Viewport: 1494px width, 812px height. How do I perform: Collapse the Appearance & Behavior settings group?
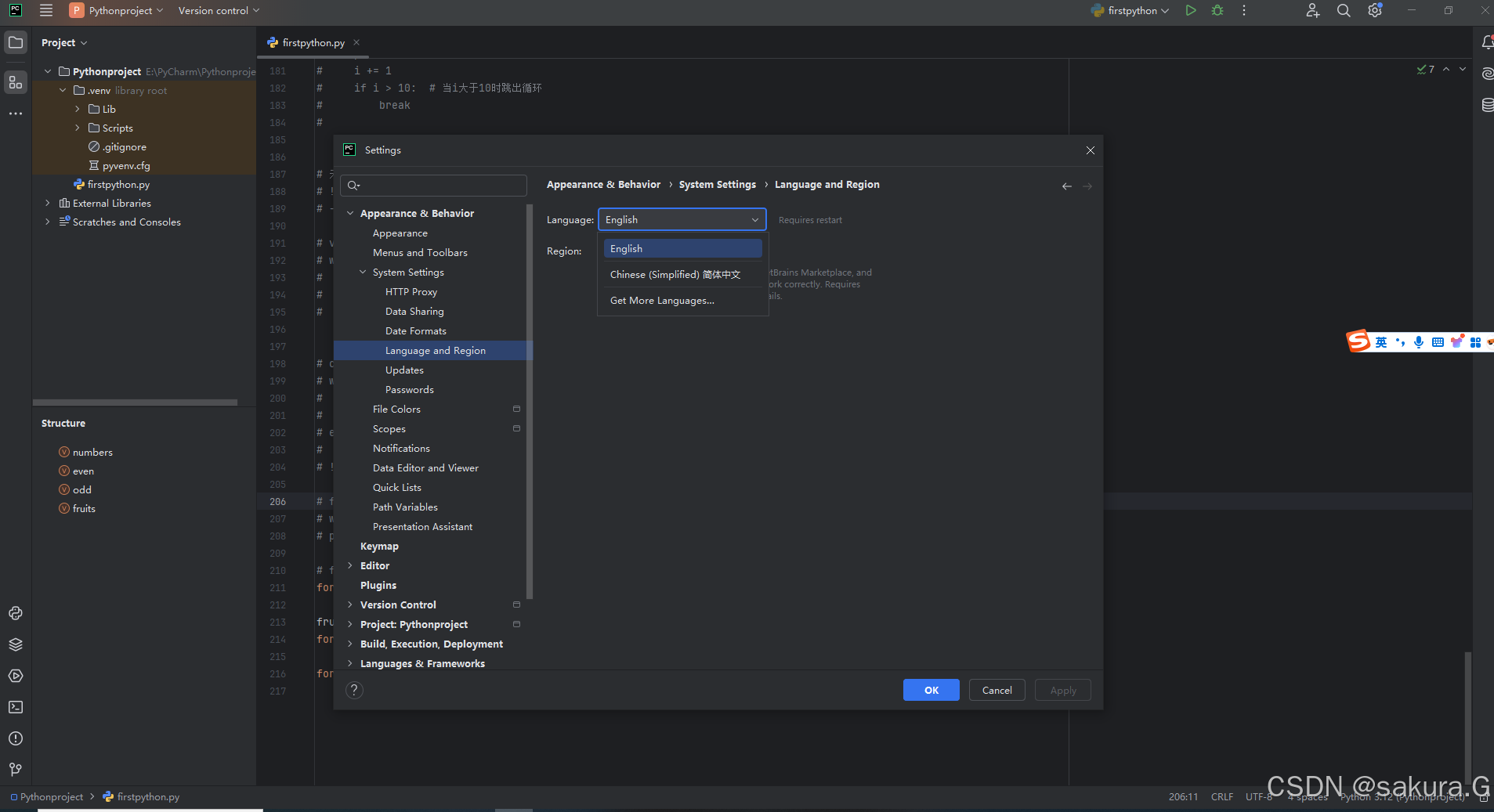pos(350,213)
